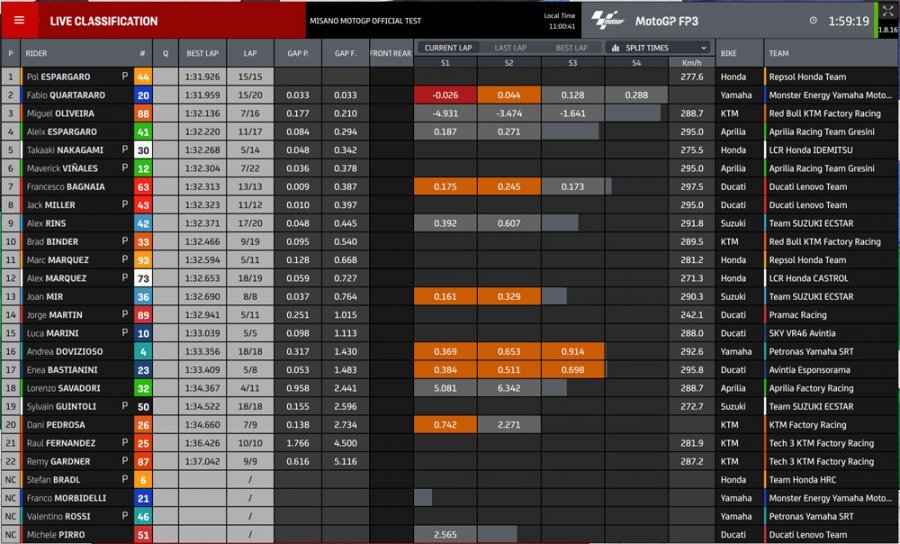Click rider number badge 32
900x544 pixels.
pos(143,388)
